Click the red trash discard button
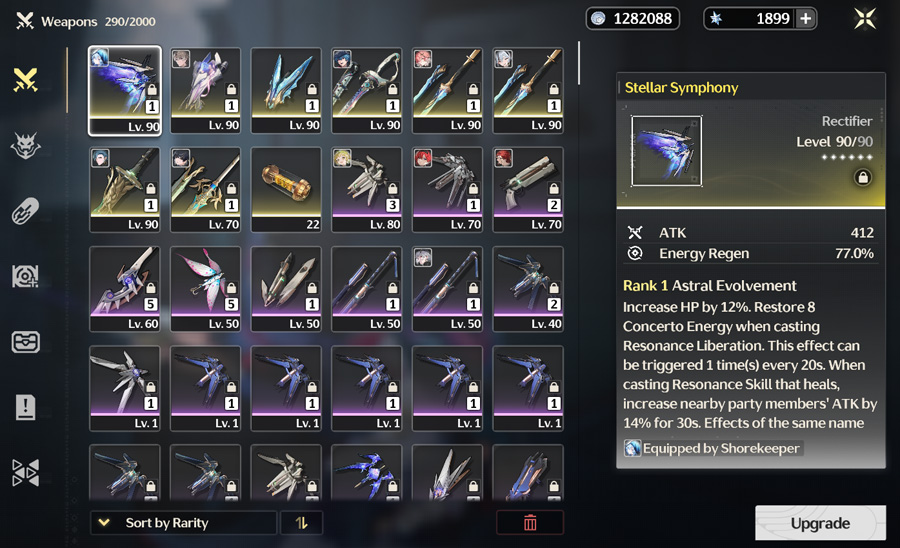The height and width of the screenshot is (548, 900). (x=530, y=523)
